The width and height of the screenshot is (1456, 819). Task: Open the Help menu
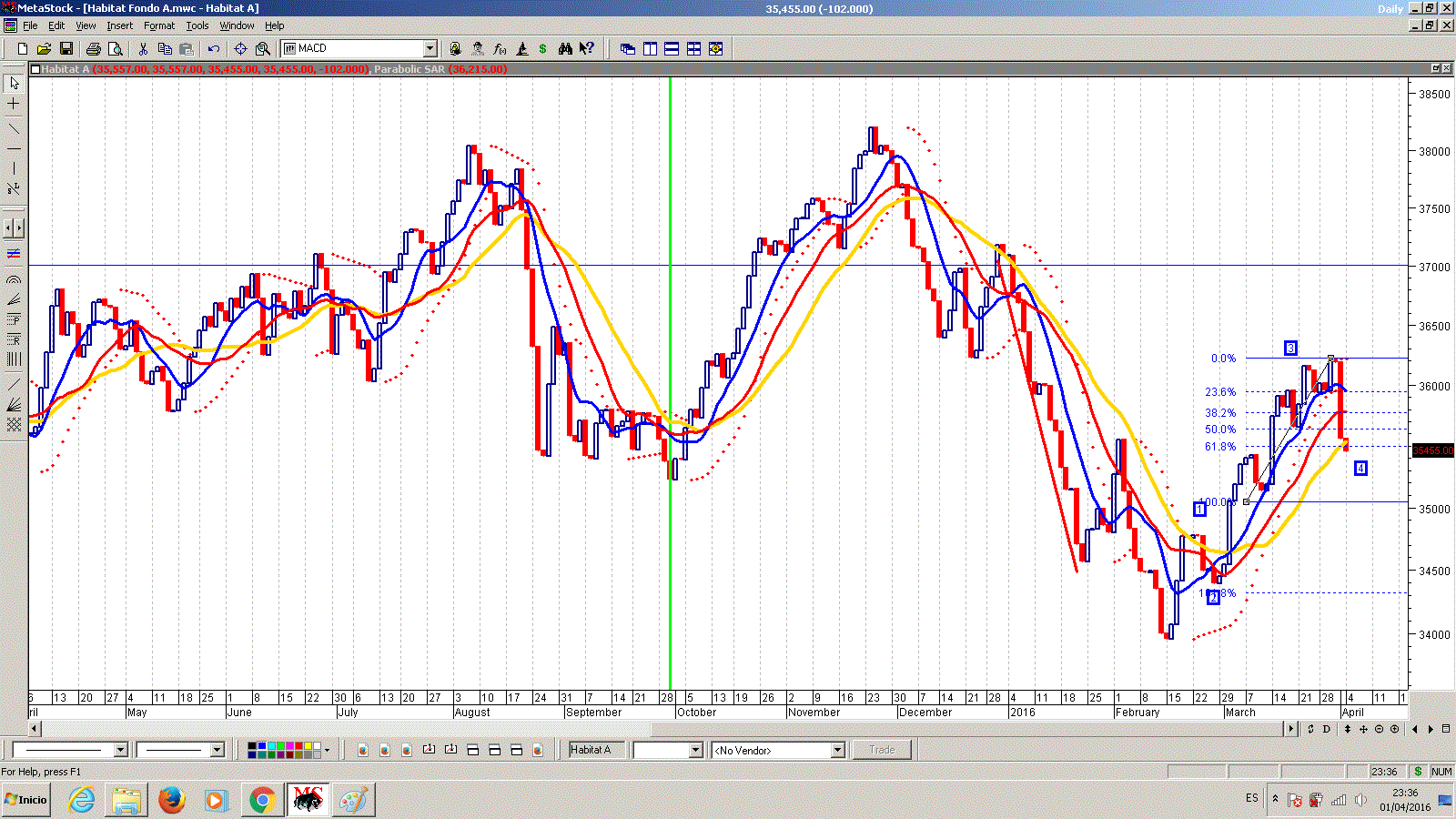point(274,25)
